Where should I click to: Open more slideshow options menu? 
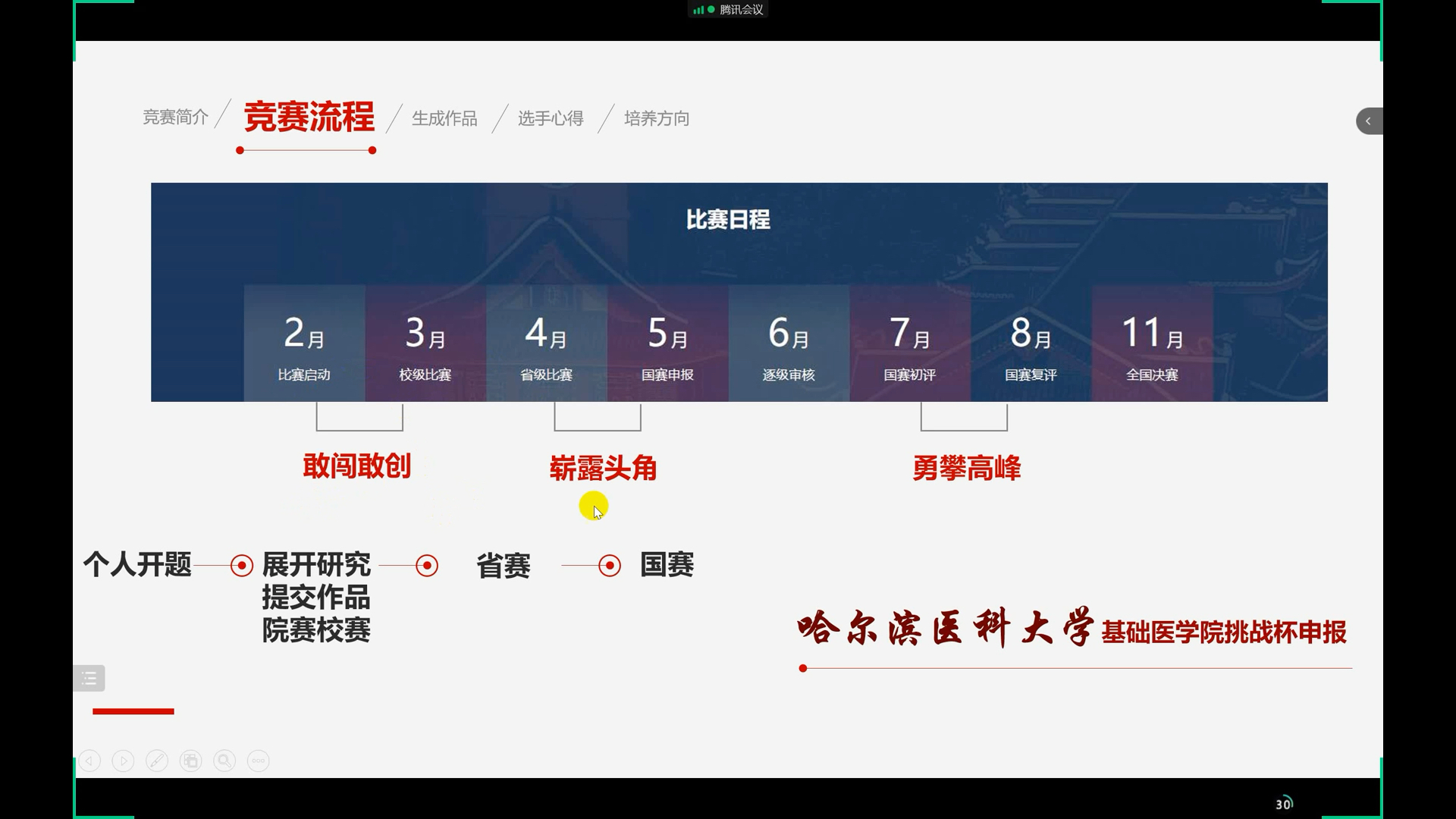258,761
